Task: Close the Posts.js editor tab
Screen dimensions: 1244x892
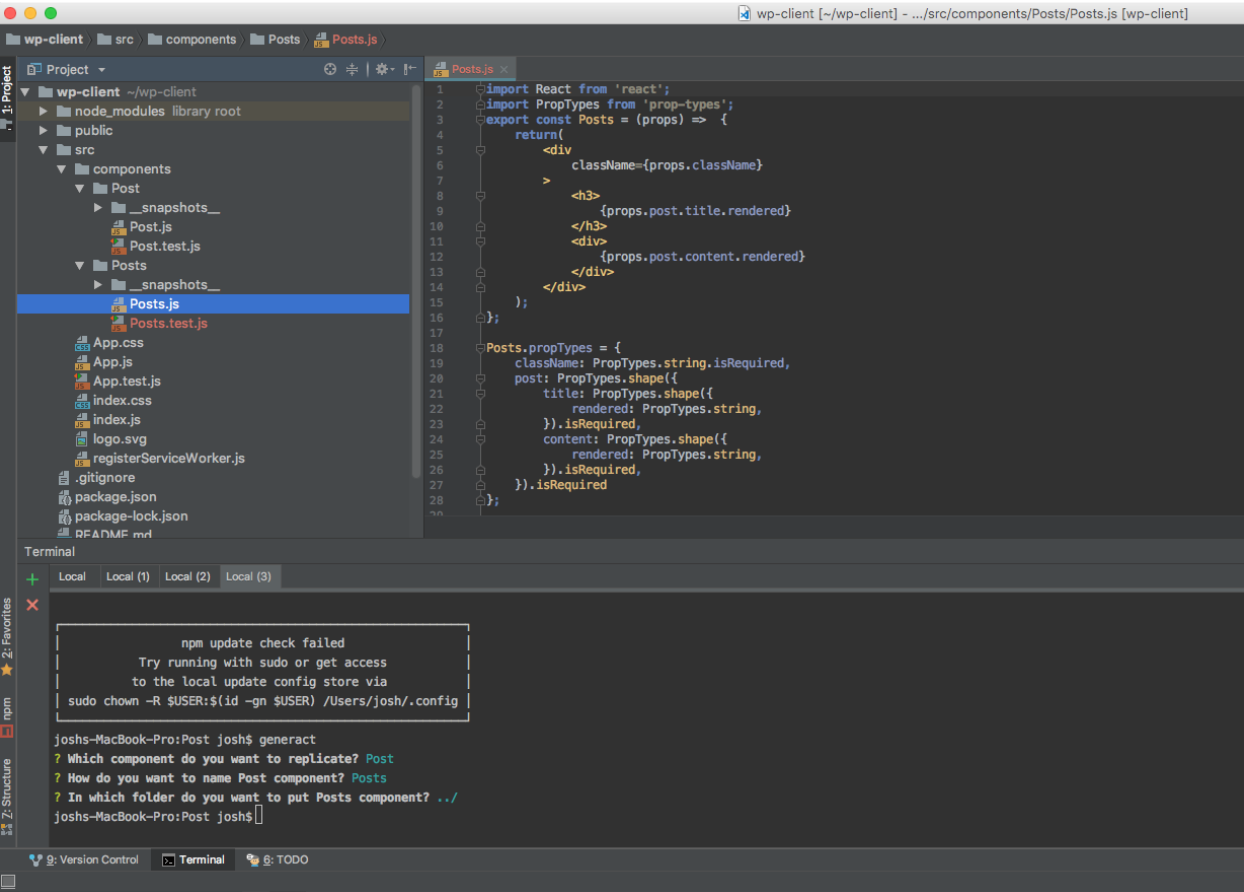Action: click(x=505, y=69)
